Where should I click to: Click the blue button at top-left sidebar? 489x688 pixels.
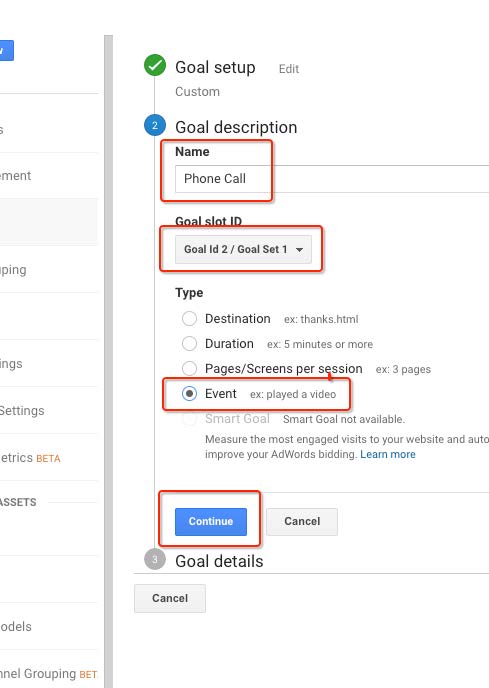tap(6, 50)
